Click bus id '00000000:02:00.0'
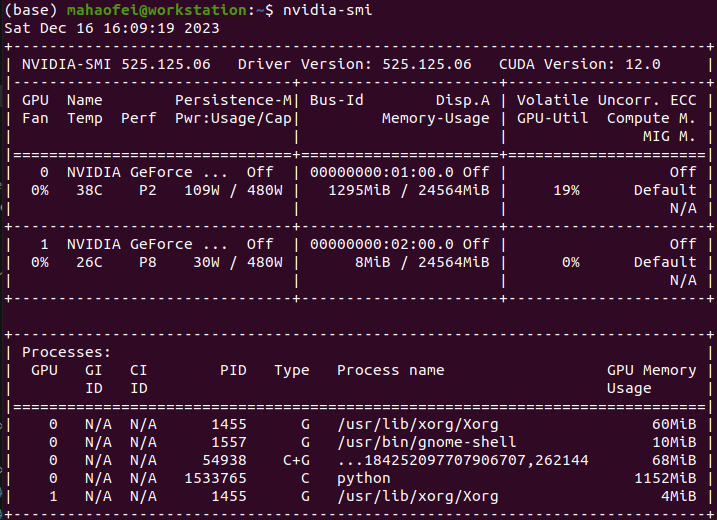Viewport: 717px width, 520px height. 381,244
